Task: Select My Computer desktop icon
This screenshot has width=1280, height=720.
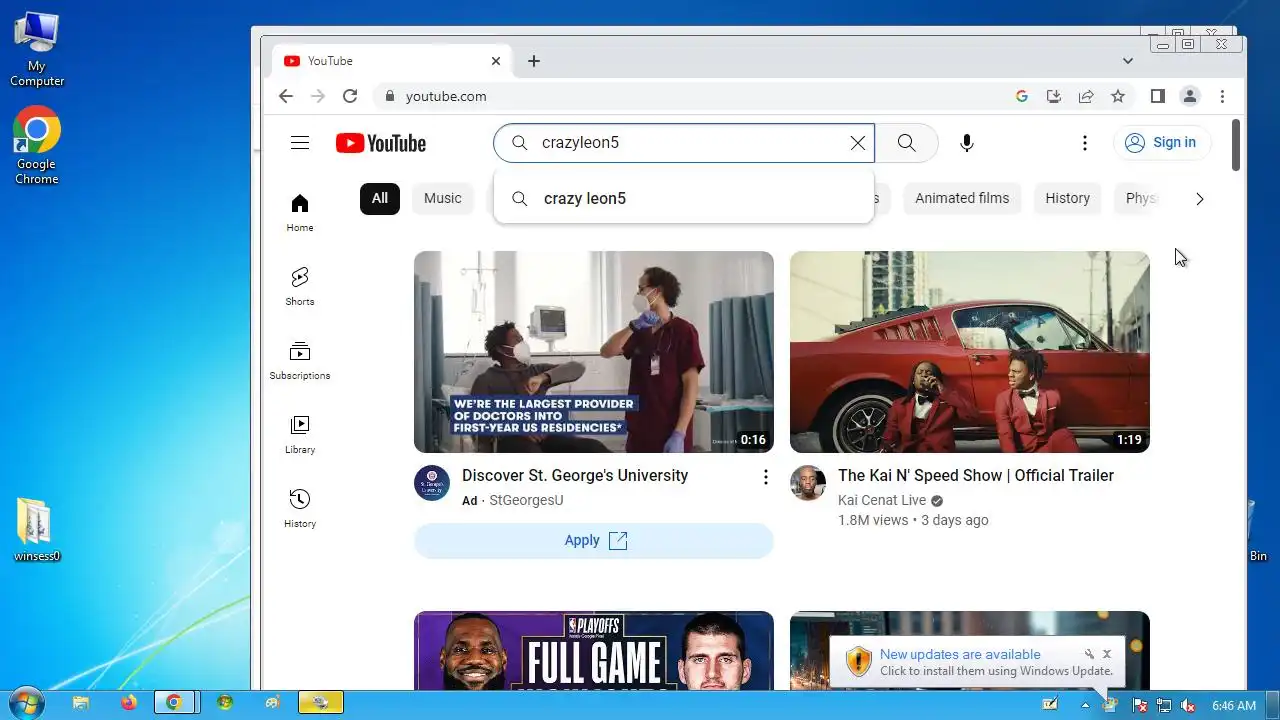Action: [x=37, y=50]
